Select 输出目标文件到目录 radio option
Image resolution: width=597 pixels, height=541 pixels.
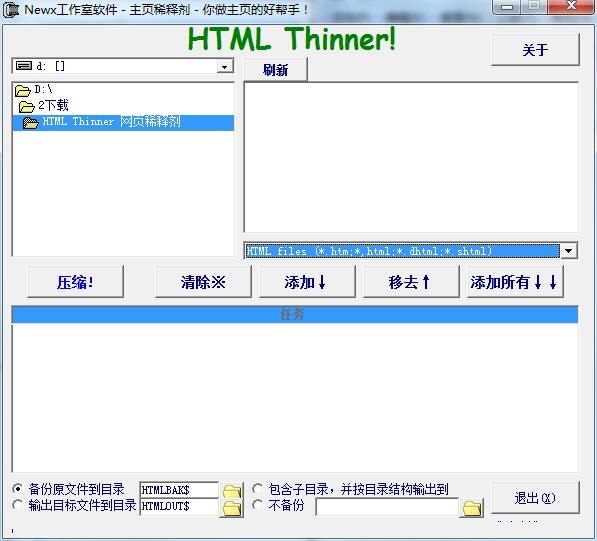coord(18,505)
